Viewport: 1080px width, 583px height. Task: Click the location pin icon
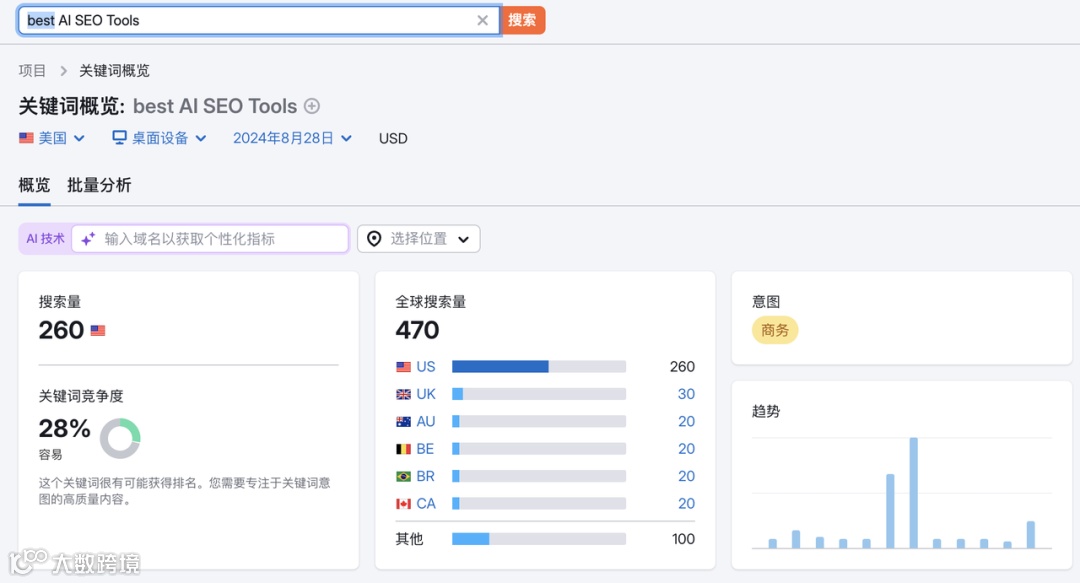pos(374,239)
